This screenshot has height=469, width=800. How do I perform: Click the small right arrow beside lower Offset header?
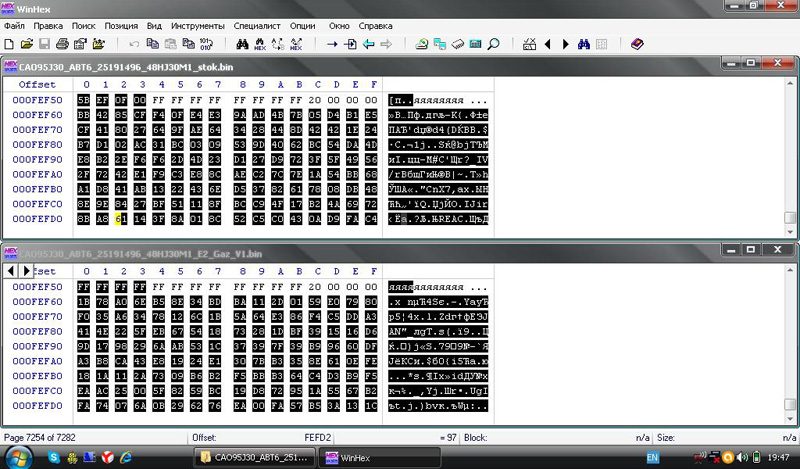coord(27,271)
